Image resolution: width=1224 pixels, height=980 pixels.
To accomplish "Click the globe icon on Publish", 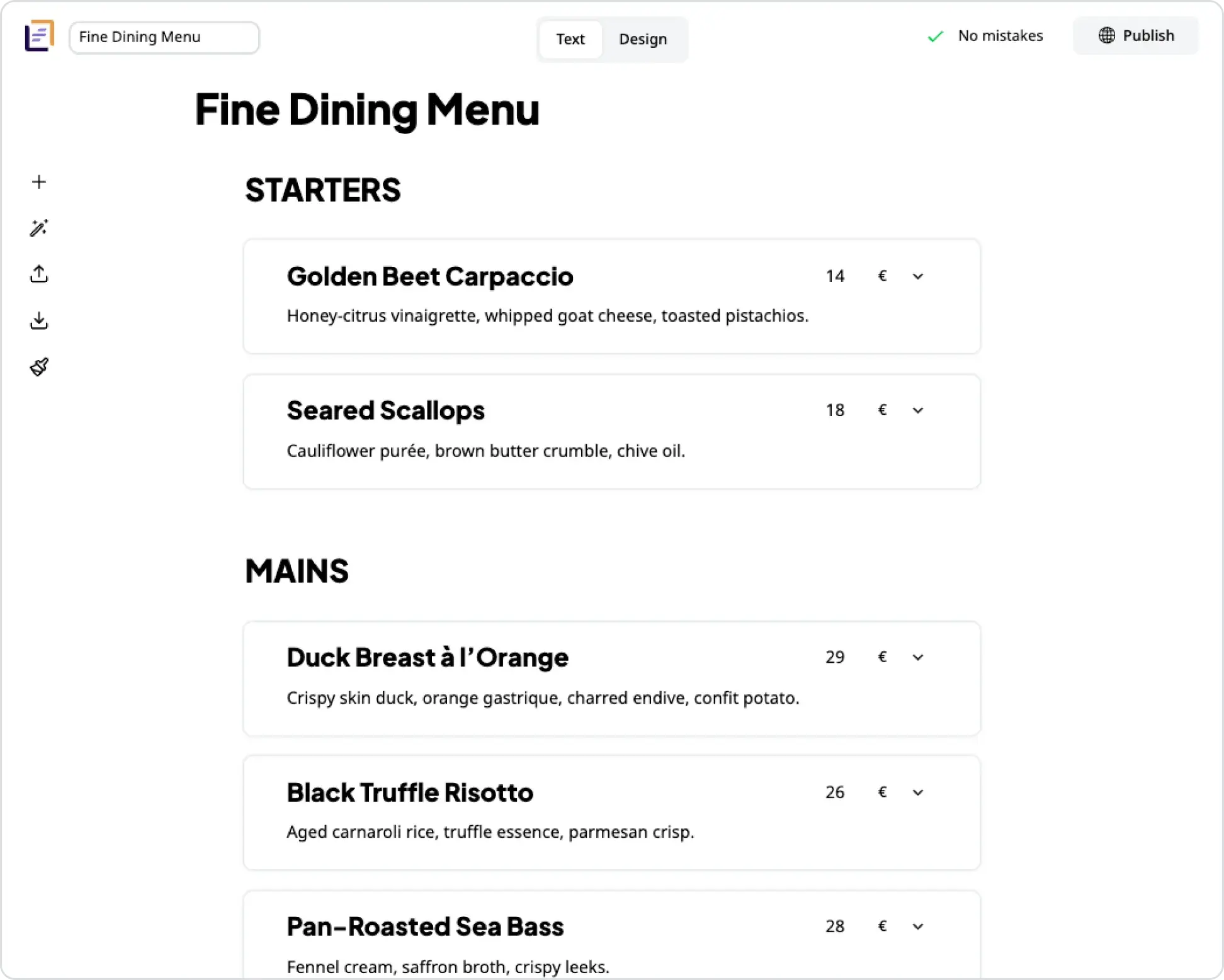I will tap(1106, 35).
